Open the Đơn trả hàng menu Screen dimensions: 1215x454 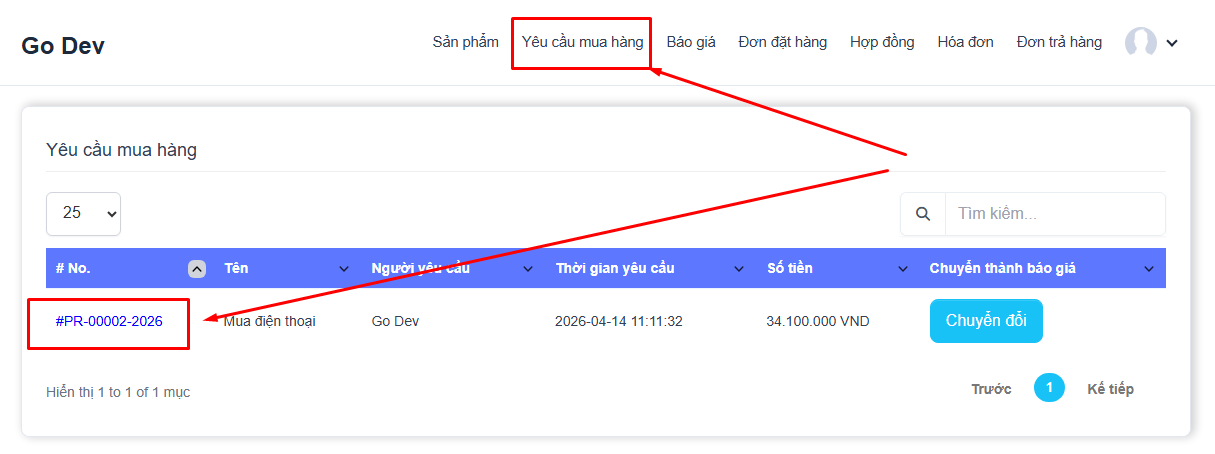tap(1059, 42)
